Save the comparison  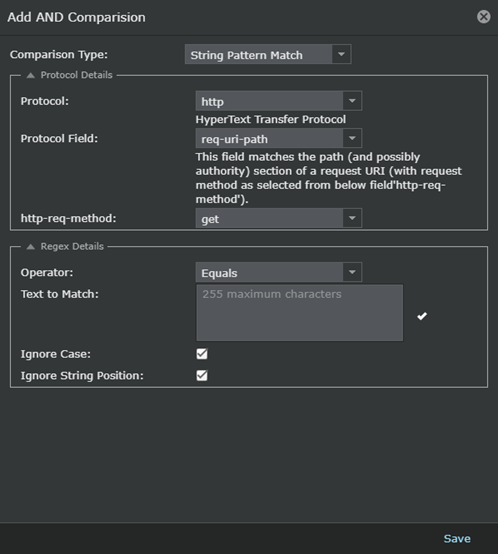(457, 538)
